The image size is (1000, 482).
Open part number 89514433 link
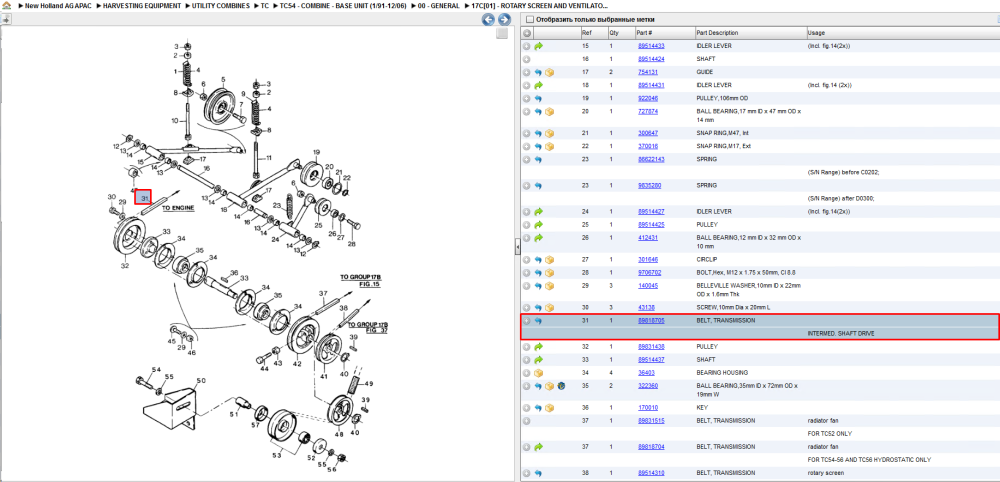pos(651,46)
